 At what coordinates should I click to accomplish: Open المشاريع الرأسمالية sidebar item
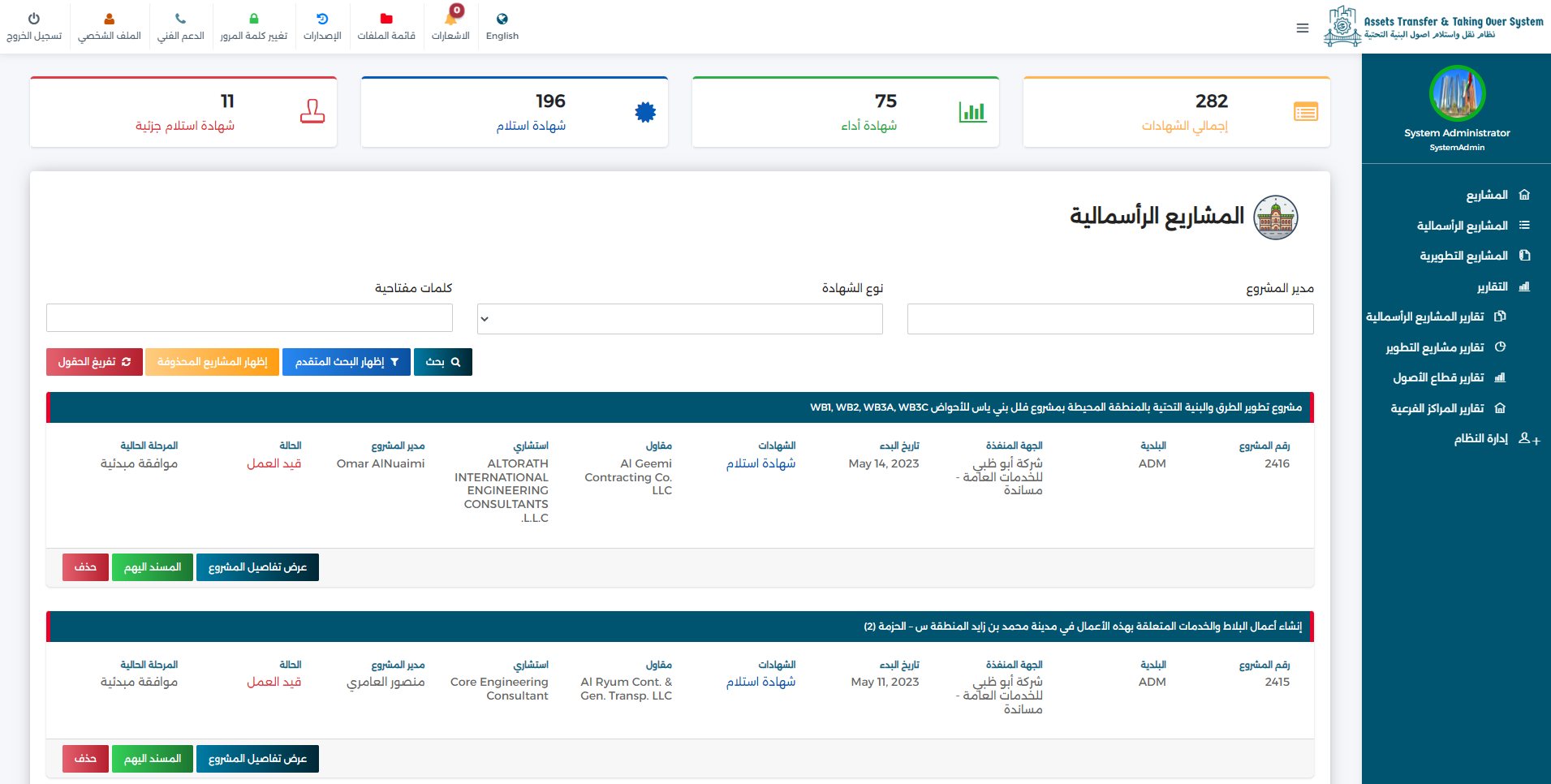(x=1463, y=226)
